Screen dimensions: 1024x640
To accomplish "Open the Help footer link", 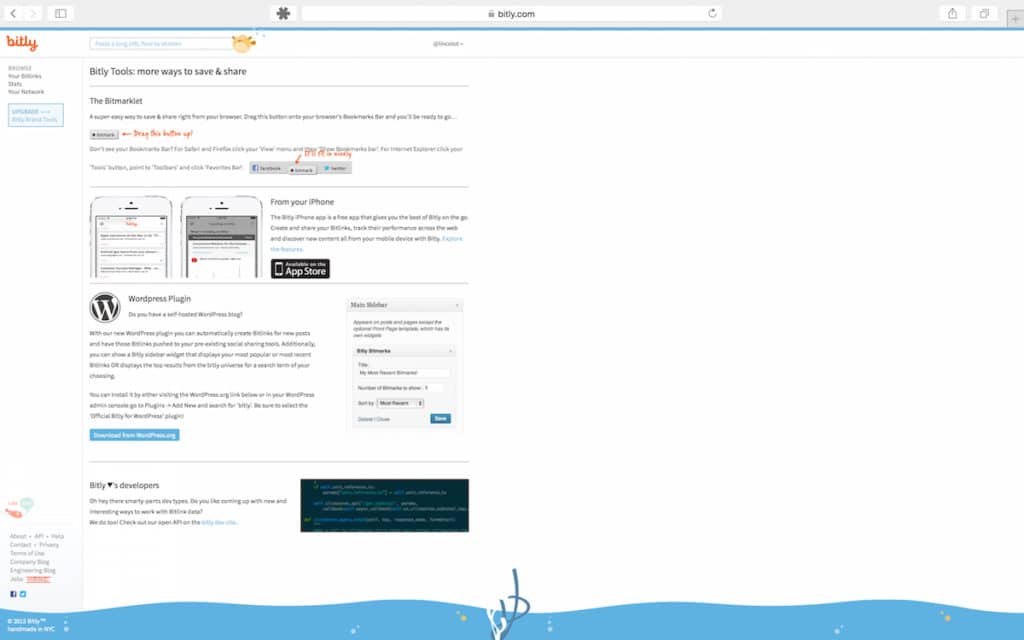I will (57, 536).
